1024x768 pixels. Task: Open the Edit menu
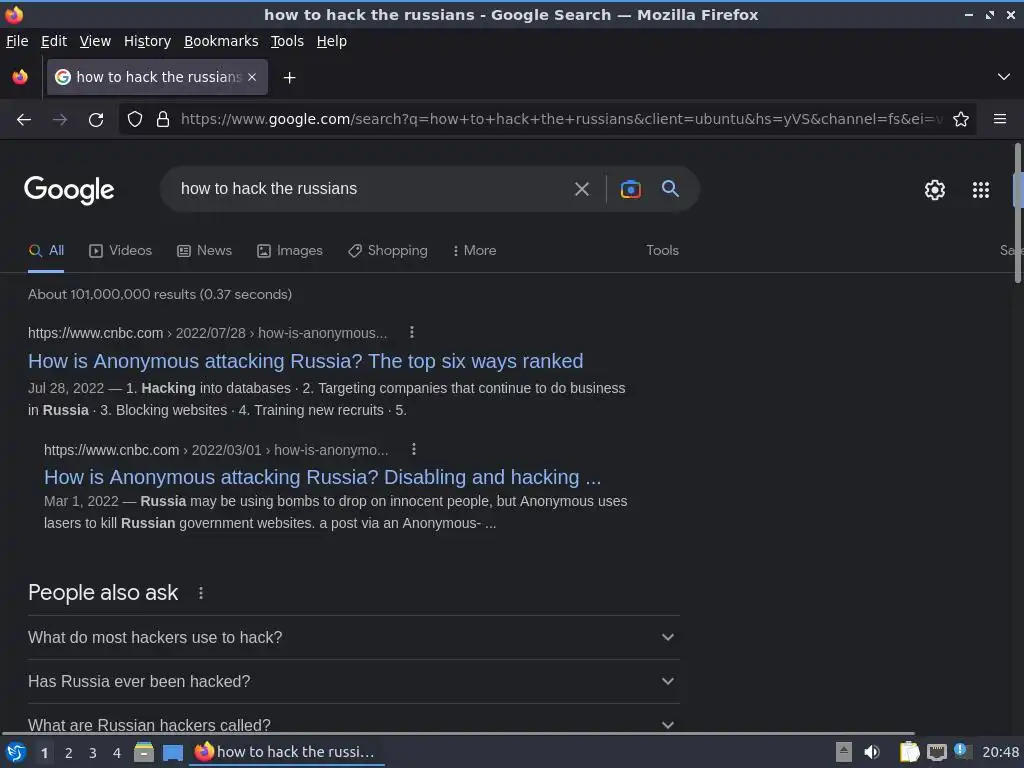coord(54,41)
